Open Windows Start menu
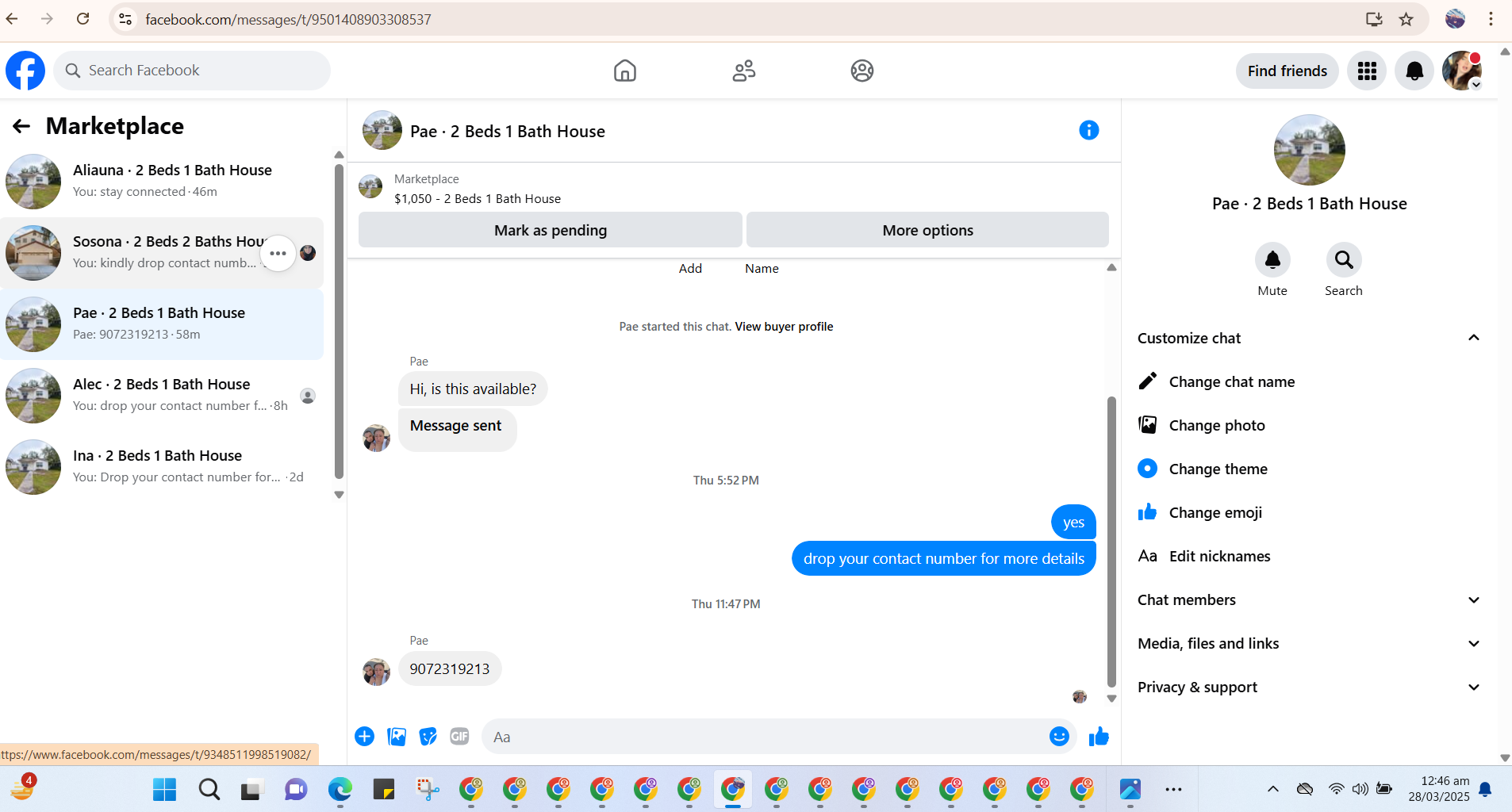The height and width of the screenshot is (812, 1512). pos(165,789)
